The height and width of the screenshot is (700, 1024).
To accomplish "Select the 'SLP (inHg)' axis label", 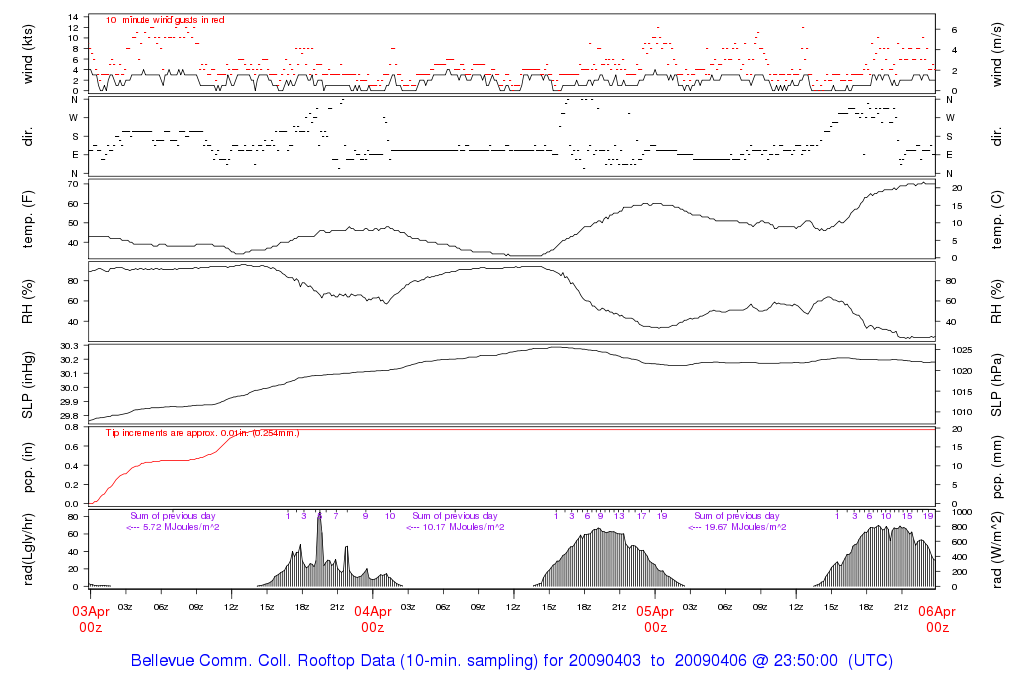I will click(27, 386).
